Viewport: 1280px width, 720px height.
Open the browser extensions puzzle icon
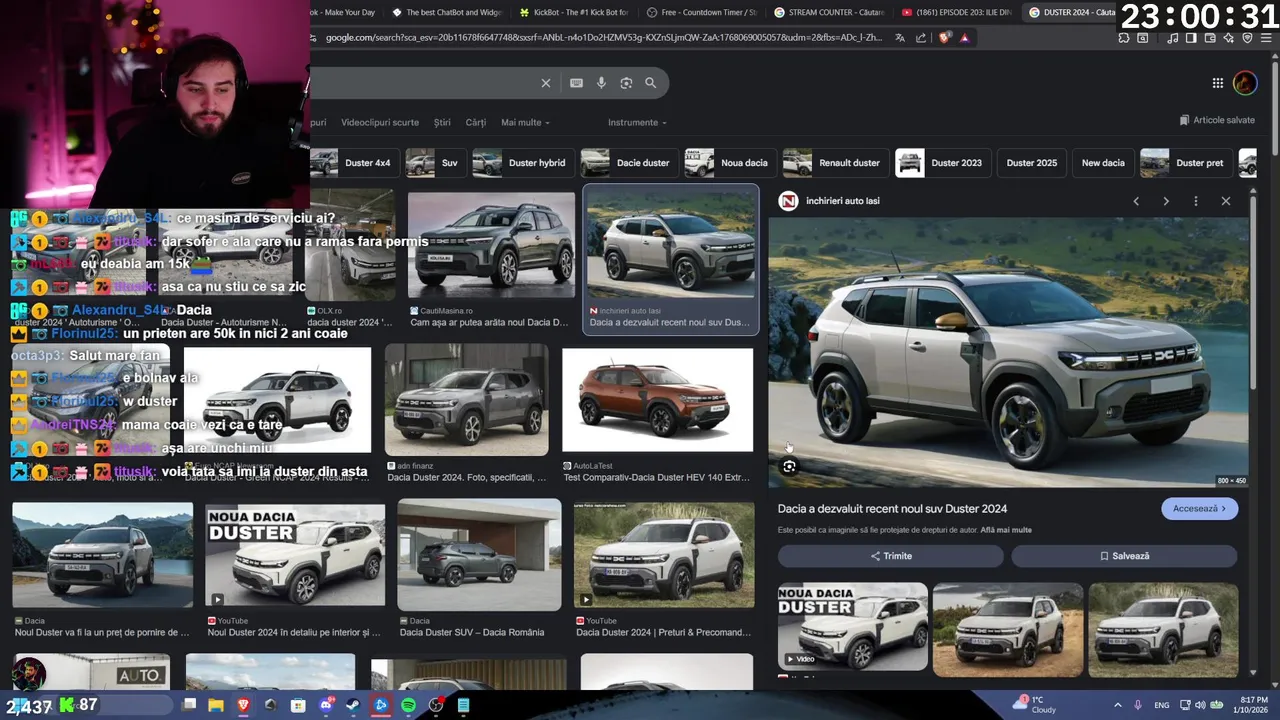click(1124, 38)
